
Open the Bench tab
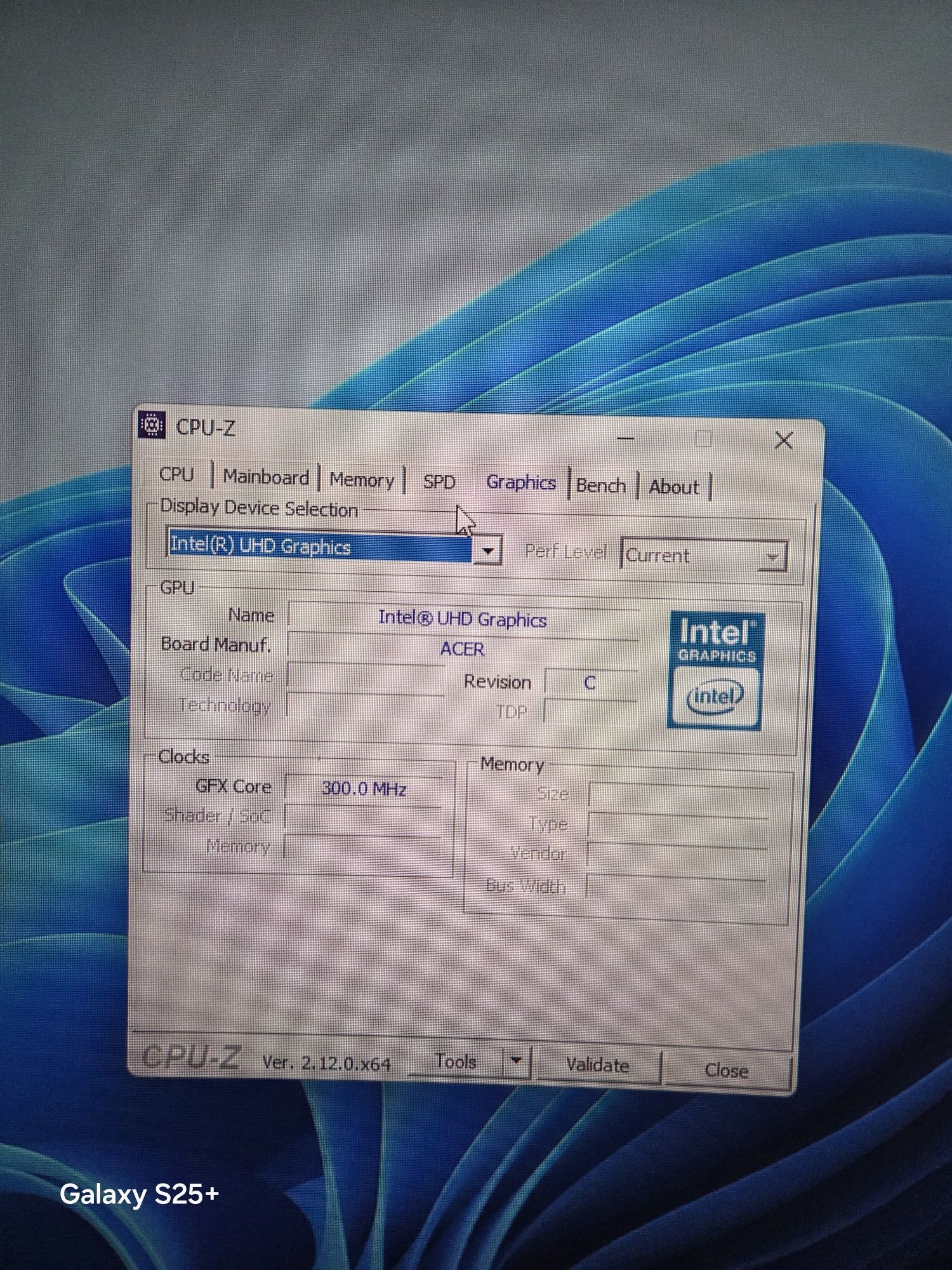point(600,486)
